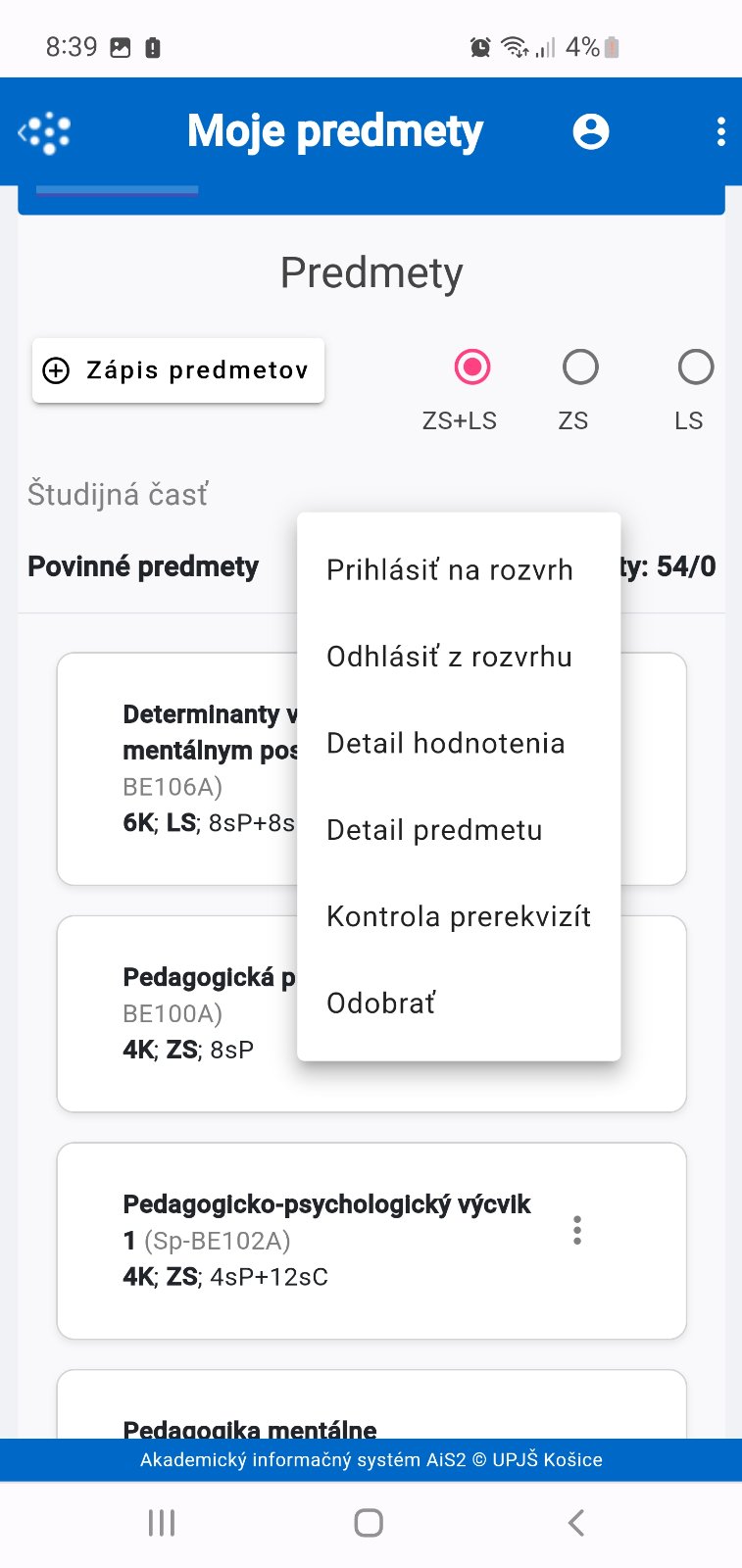
Task: Select Kontrola prerekvizít option
Action: tap(459, 917)
